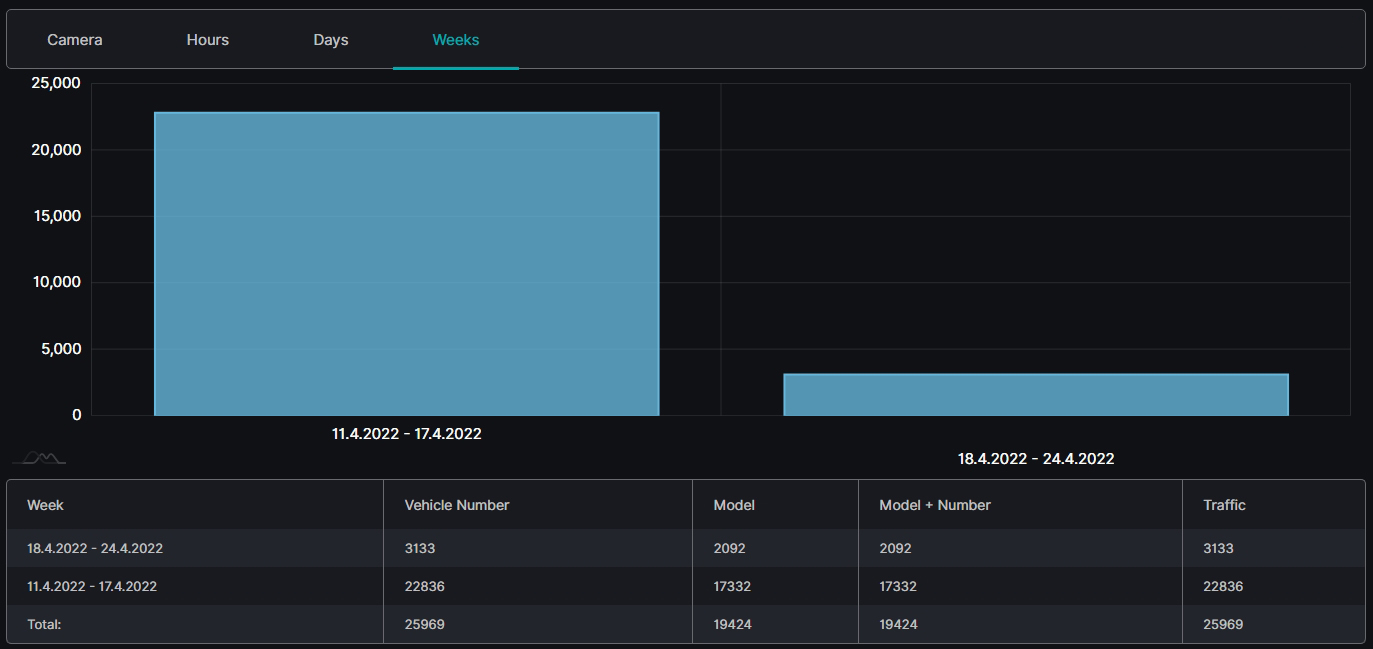Click the Total: row label
This screenshot has width=1373, height=649.
click(44, 624)
